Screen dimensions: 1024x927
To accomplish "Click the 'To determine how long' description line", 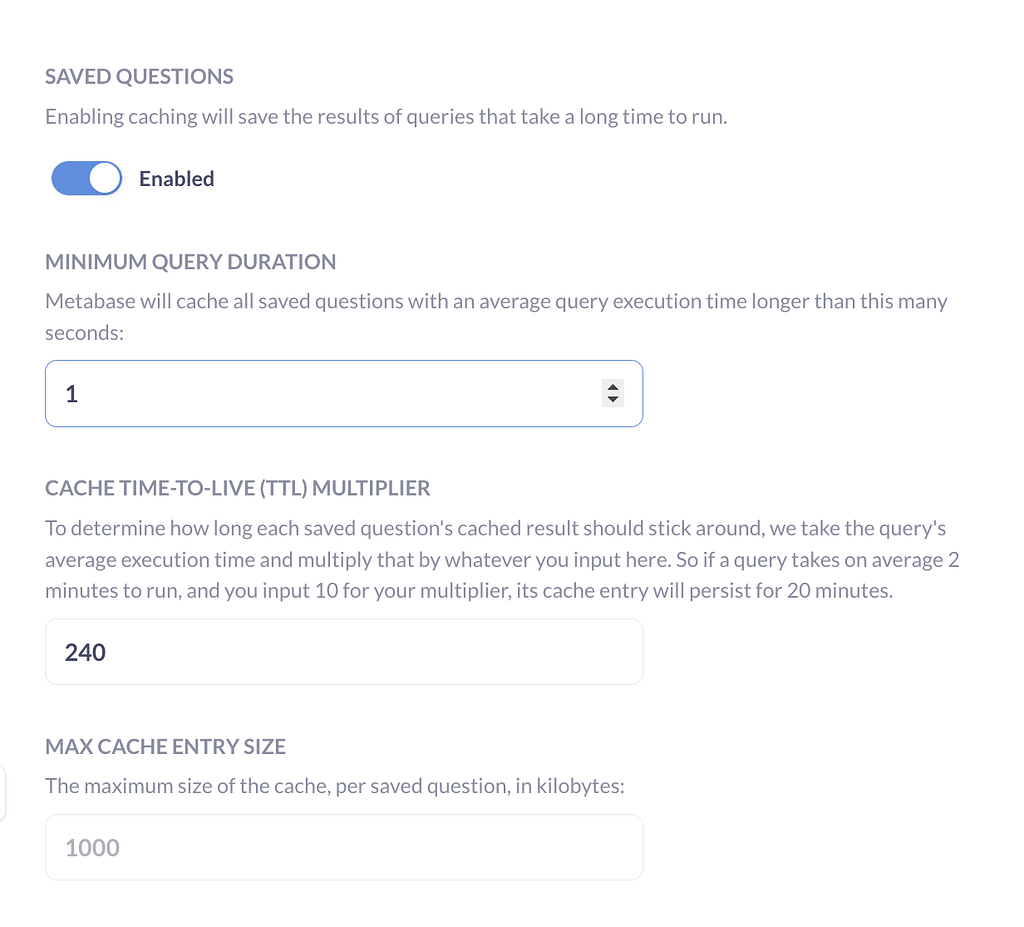I will pos(495,528).
